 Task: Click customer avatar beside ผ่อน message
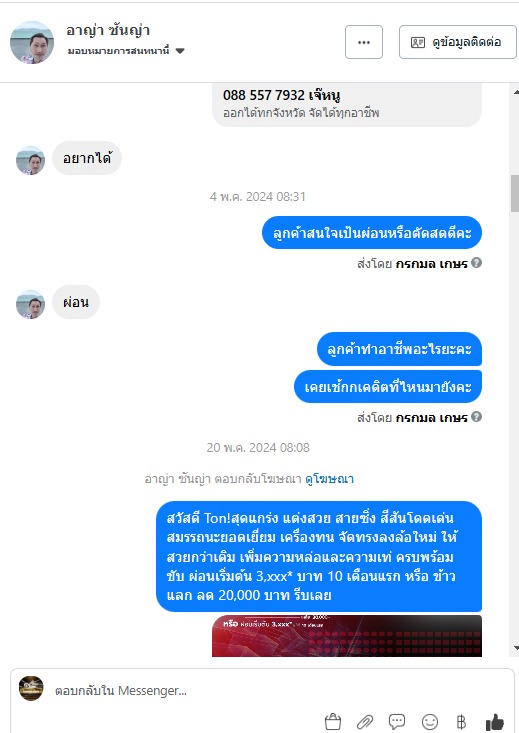point(30,304)
